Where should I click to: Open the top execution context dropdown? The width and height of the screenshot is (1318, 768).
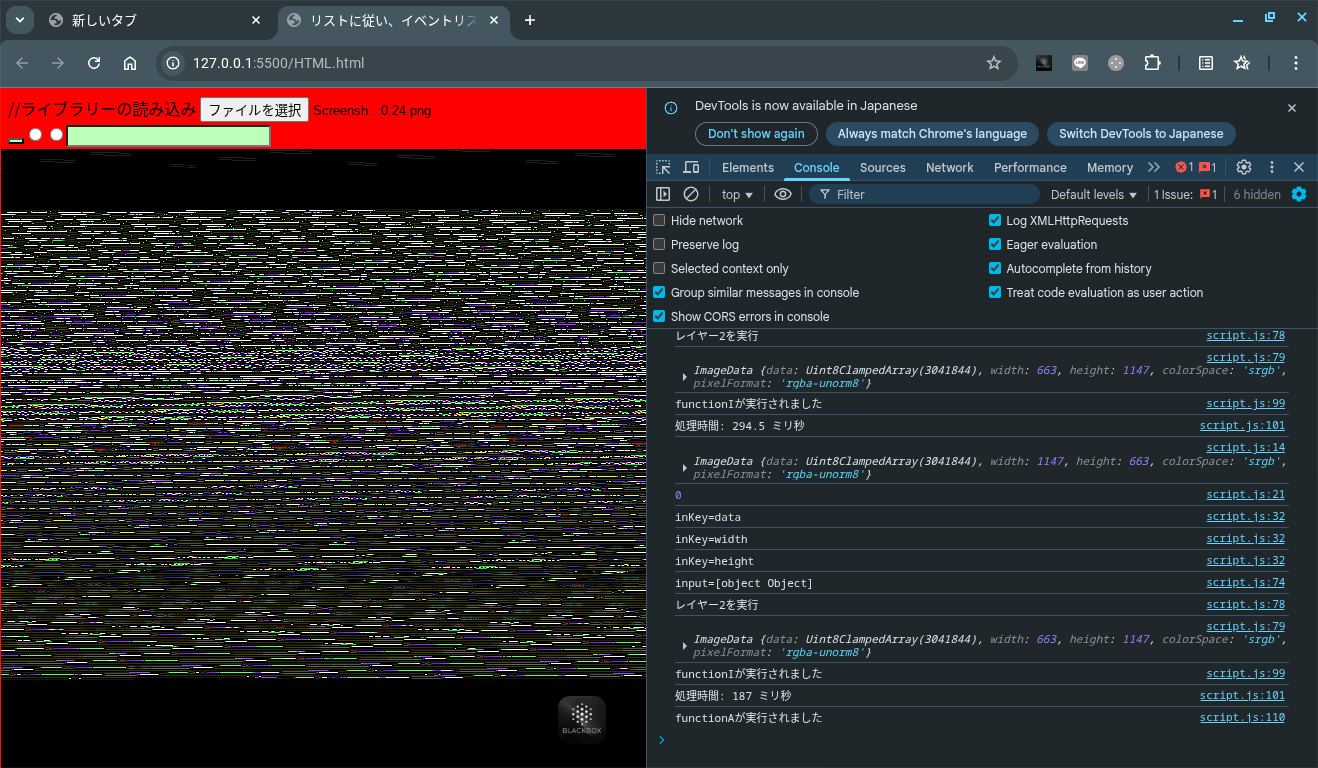point(735,194)
